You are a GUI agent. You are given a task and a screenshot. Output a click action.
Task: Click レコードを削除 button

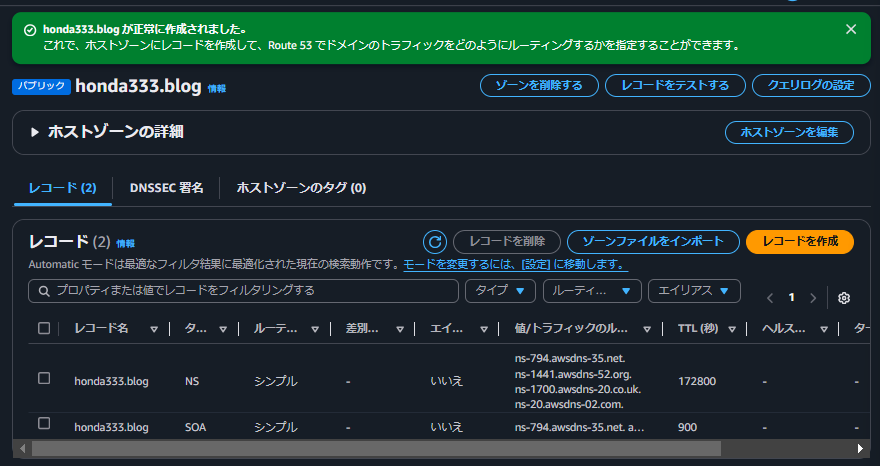click(507, 241)
